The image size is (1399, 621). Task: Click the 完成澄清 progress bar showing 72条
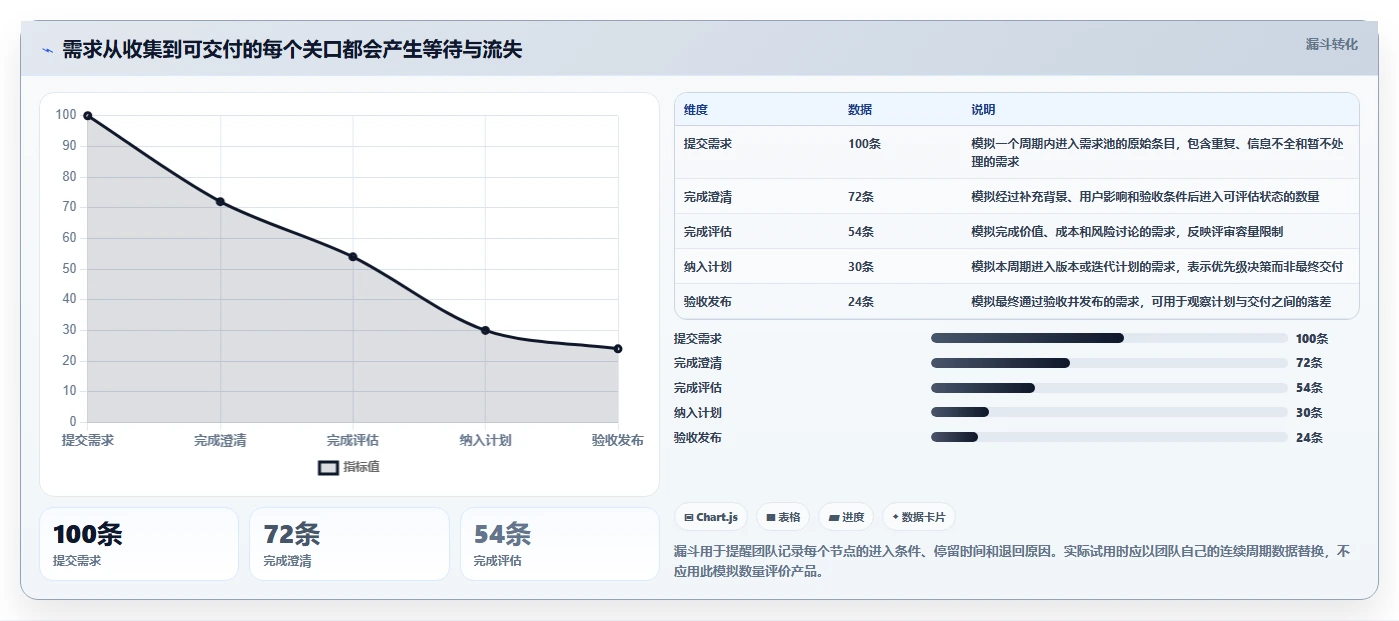(1109, 363)
